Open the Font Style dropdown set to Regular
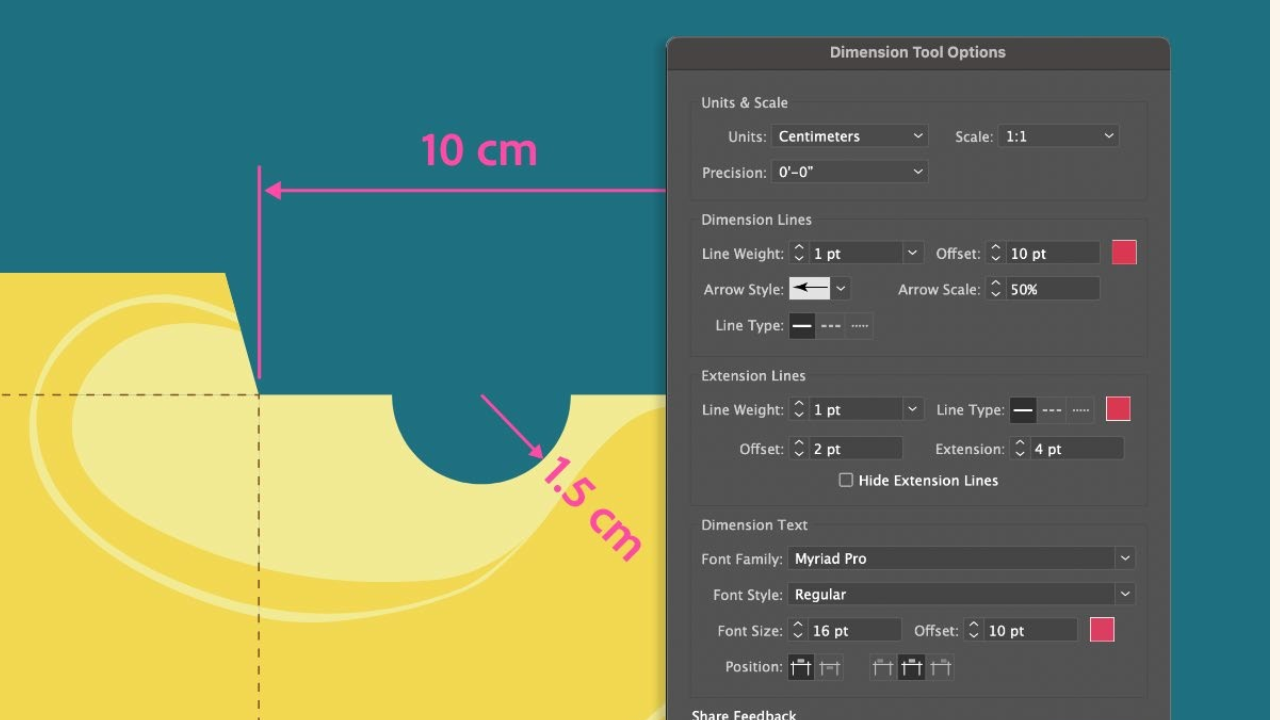Viewport: 1280px width, 720px height. click(x=960, y=593)
